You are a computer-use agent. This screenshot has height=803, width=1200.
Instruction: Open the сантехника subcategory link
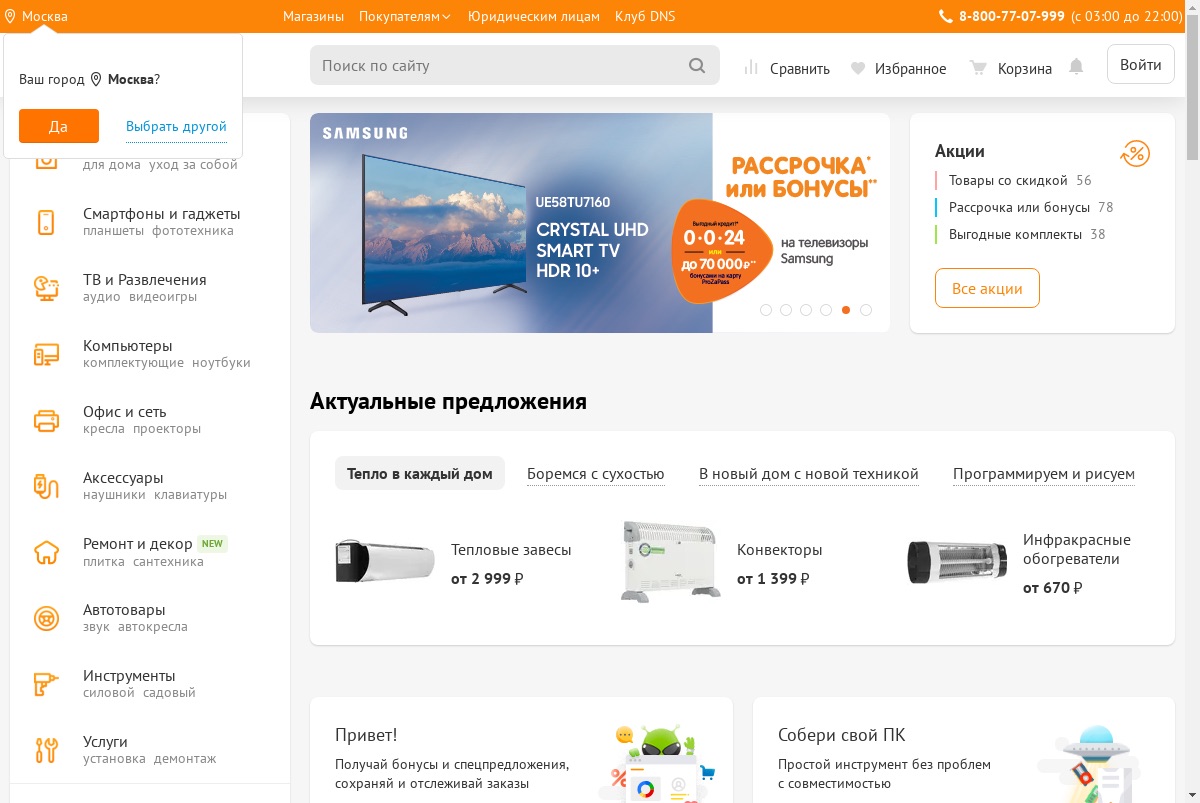168,562
